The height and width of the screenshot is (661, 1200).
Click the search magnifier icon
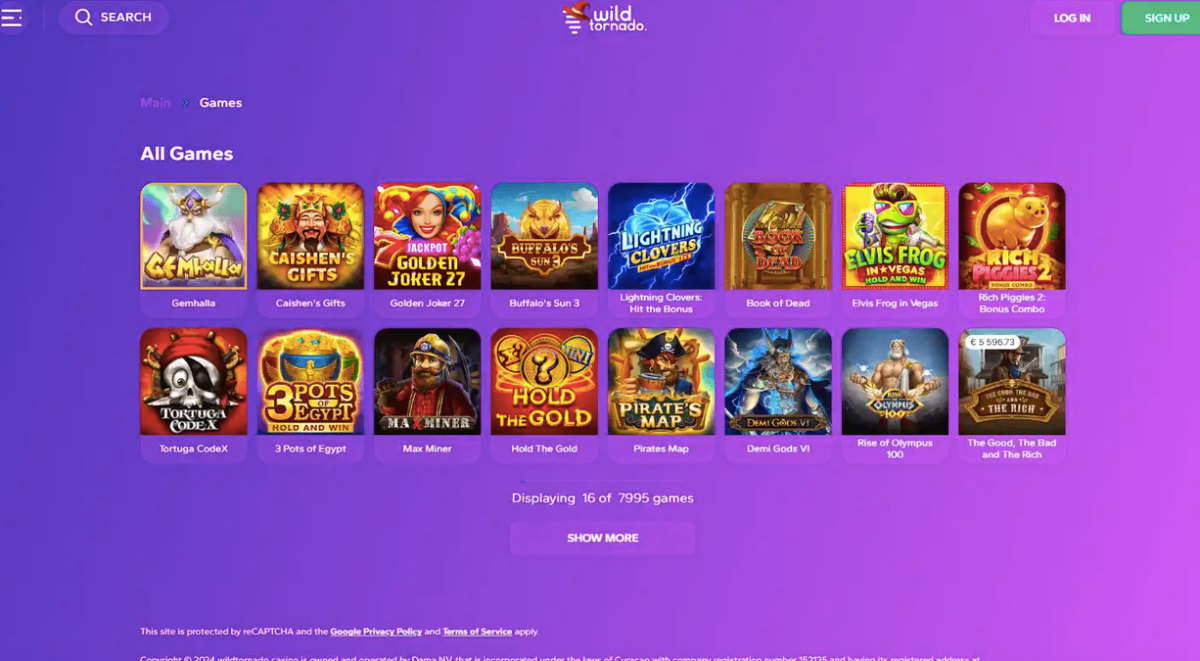tap(84, 17)
